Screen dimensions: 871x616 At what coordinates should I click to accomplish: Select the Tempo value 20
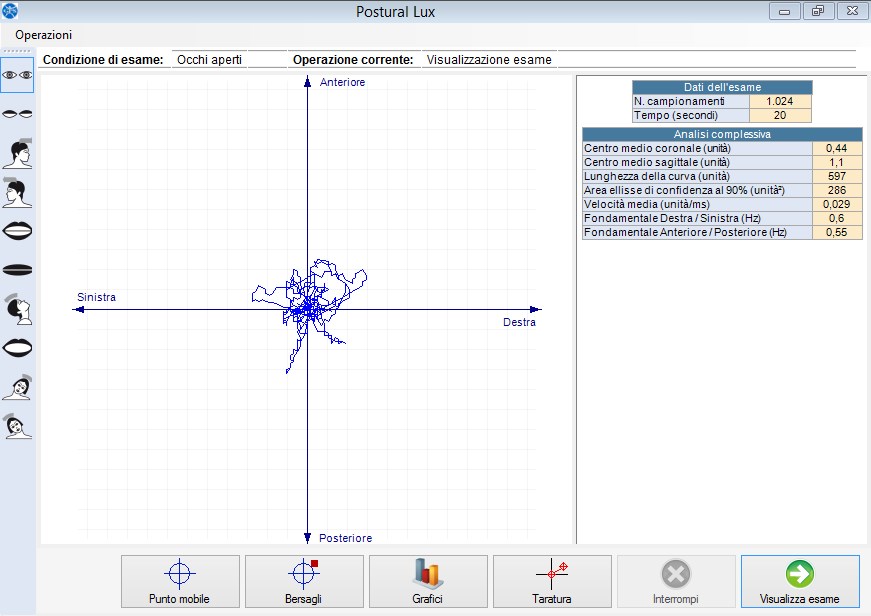click(780, 115)
